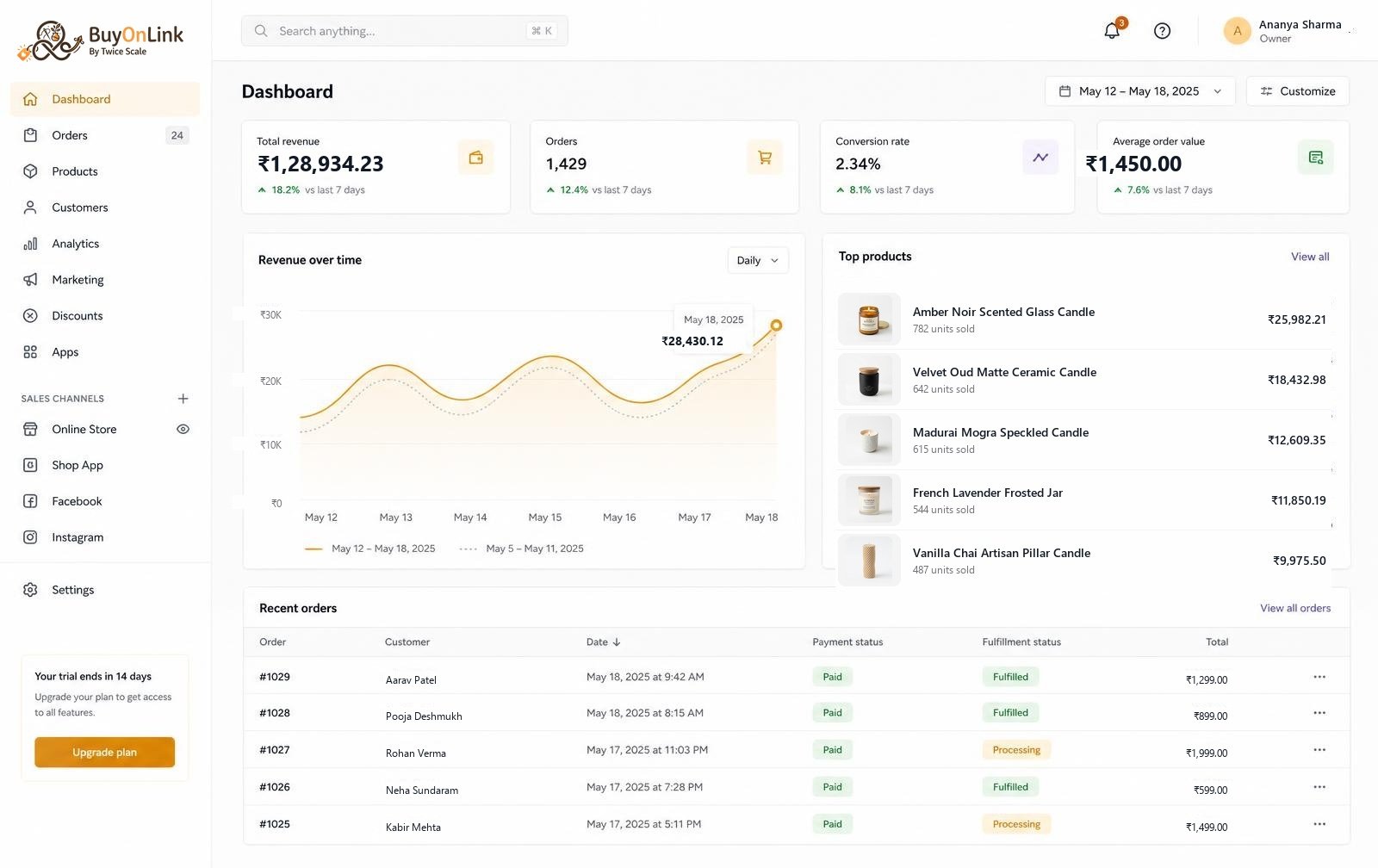
Task: Open Discounts in sidebar
Action: point(105,316)
